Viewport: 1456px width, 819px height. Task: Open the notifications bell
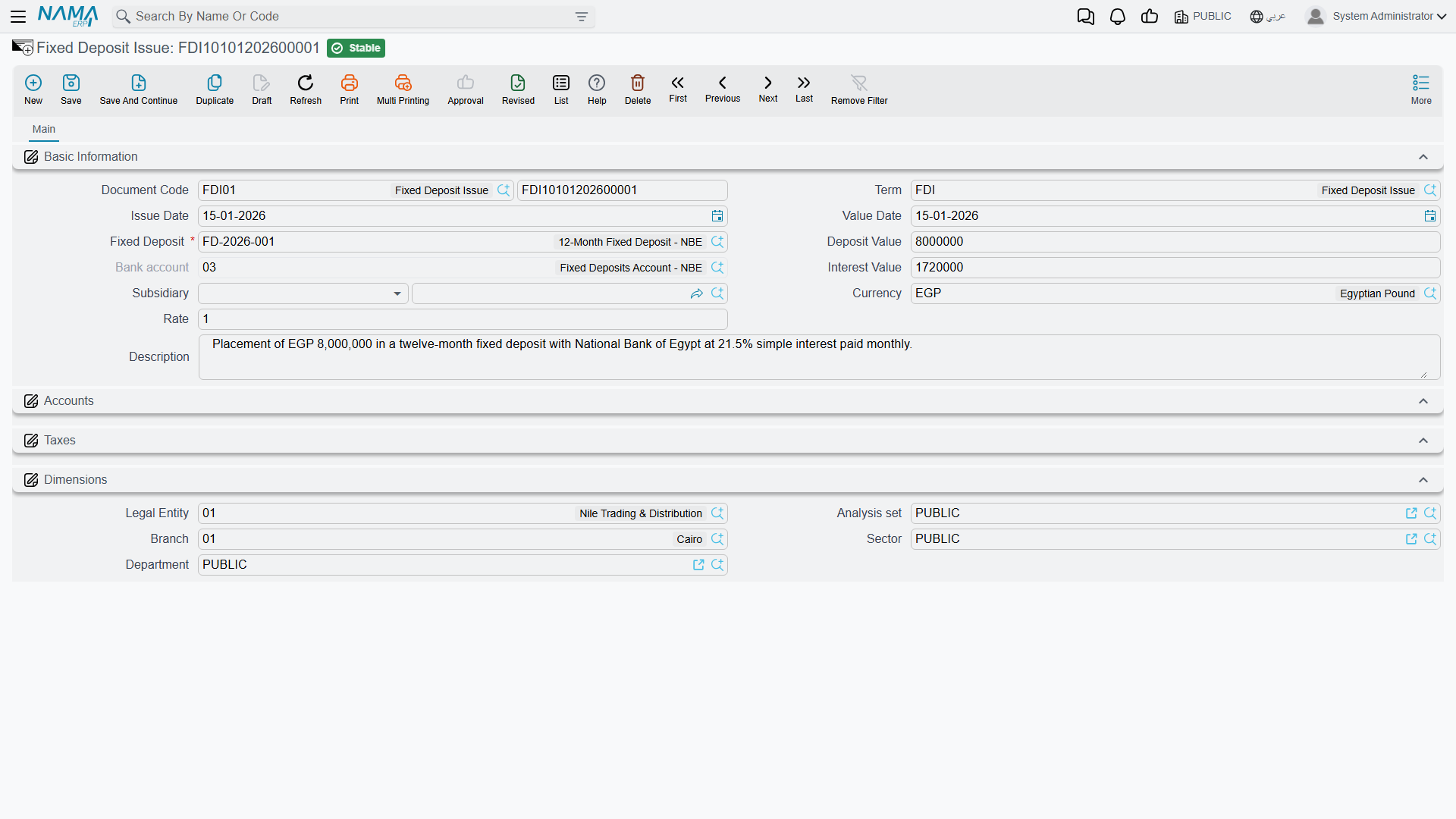point(1117,17)
